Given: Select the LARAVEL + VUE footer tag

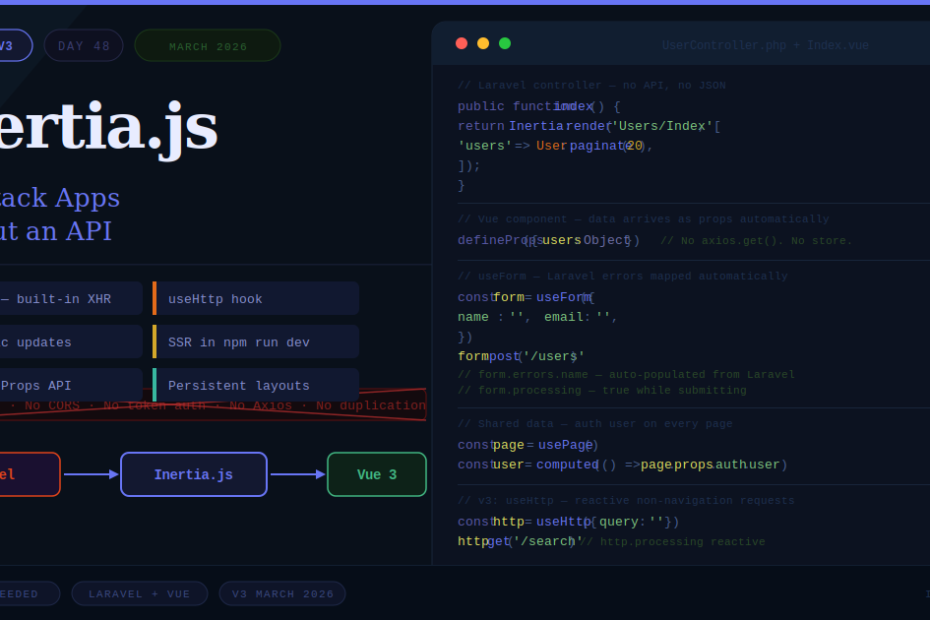Looking at the screenshot, I should (139, 594).
